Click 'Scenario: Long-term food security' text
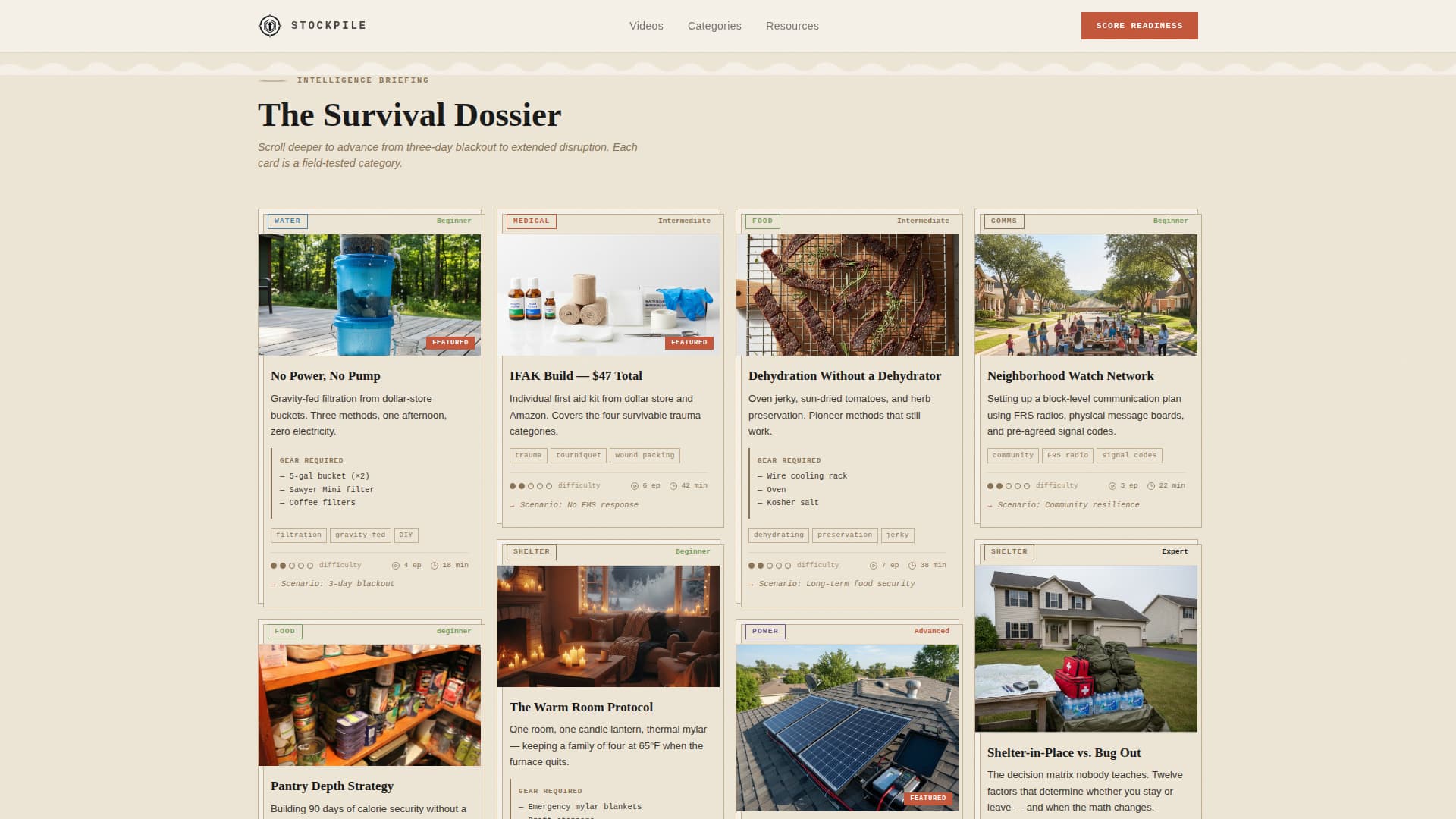Screen dimensions: 1456x819 point(836,584)
